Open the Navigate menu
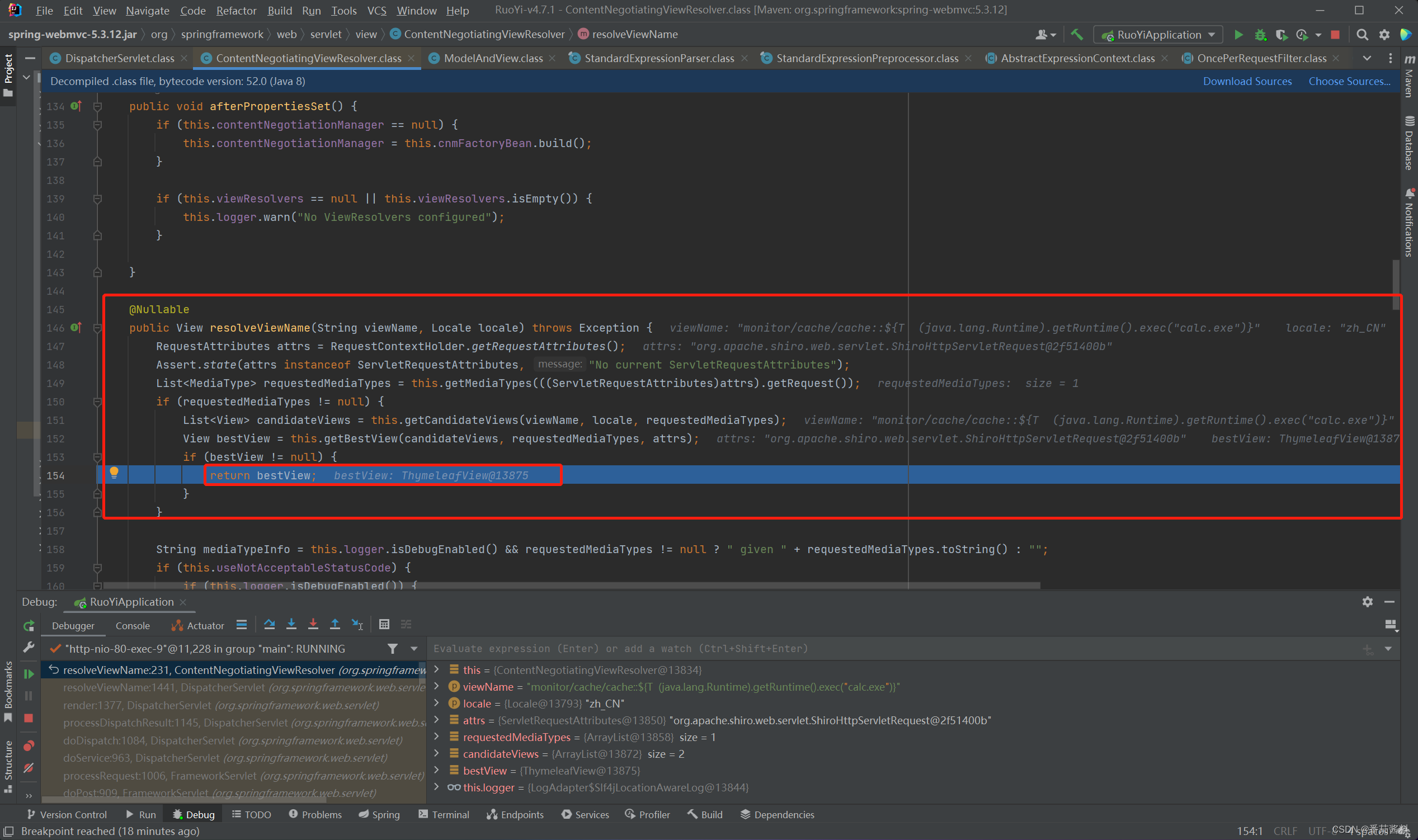Viewport: 1418px width, 840px height. point(147,10)
